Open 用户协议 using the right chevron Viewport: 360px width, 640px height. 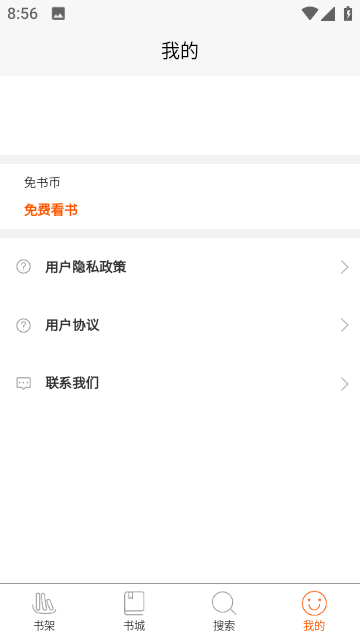coord(344,325)
